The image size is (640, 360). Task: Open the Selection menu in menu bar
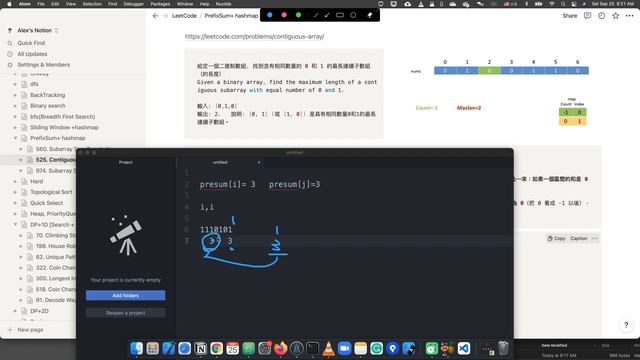[x=92, y=4]
